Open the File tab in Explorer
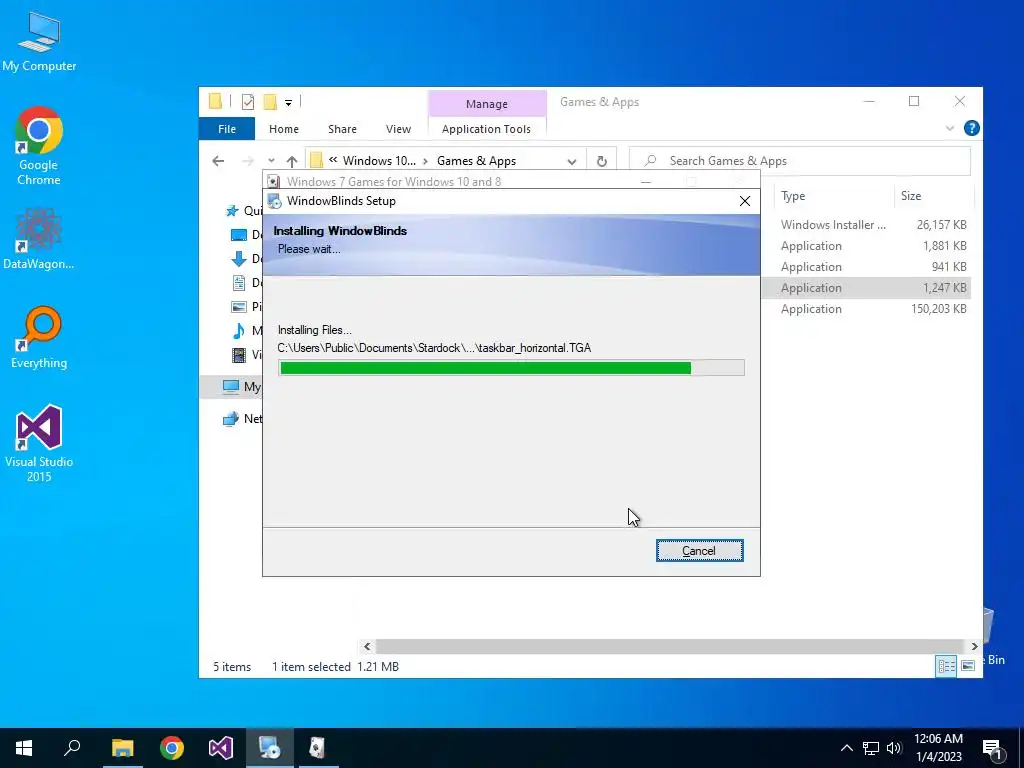Screen dimensions: 1024x768 click(227, 129)
